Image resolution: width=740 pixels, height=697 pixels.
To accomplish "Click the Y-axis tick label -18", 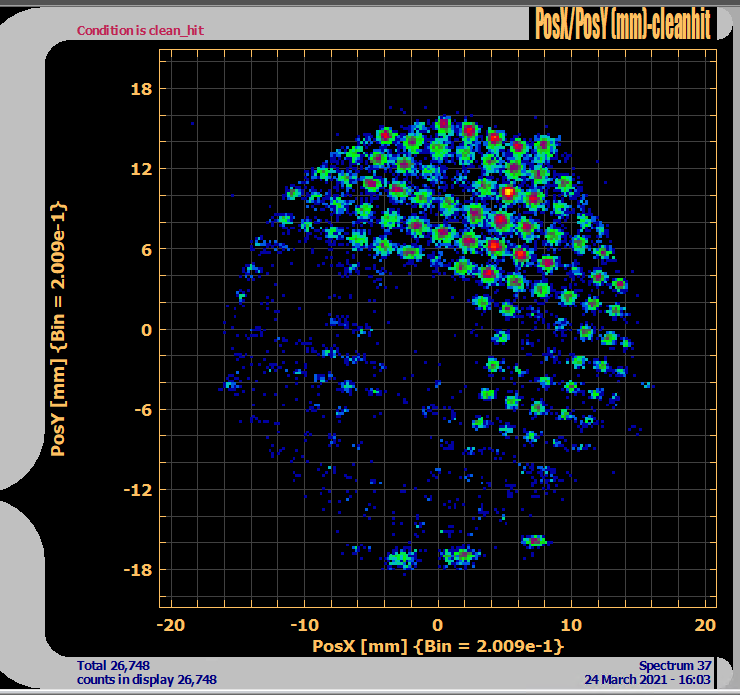I will pos(138,570).
